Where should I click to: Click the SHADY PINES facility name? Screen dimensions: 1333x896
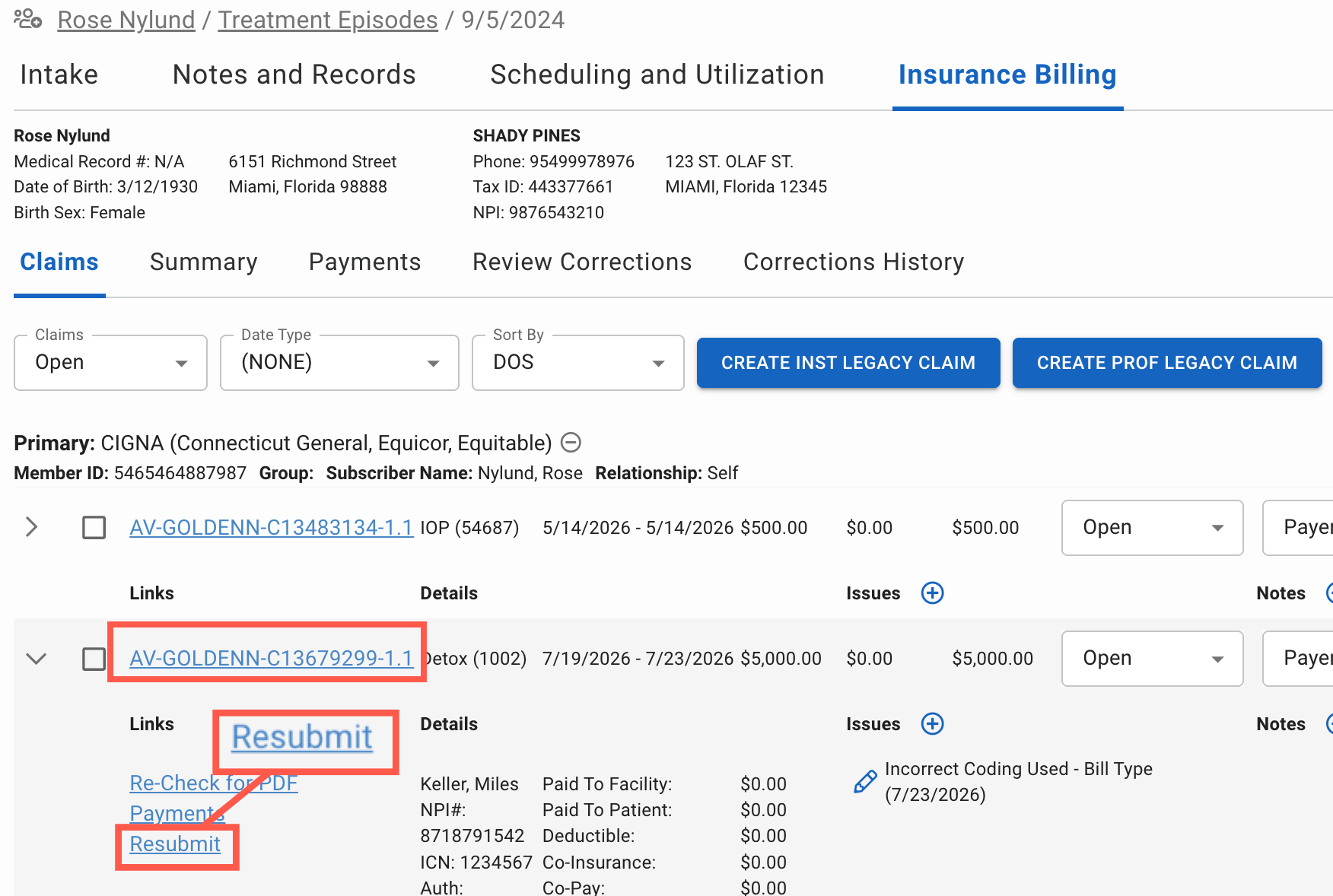[527, 135]
